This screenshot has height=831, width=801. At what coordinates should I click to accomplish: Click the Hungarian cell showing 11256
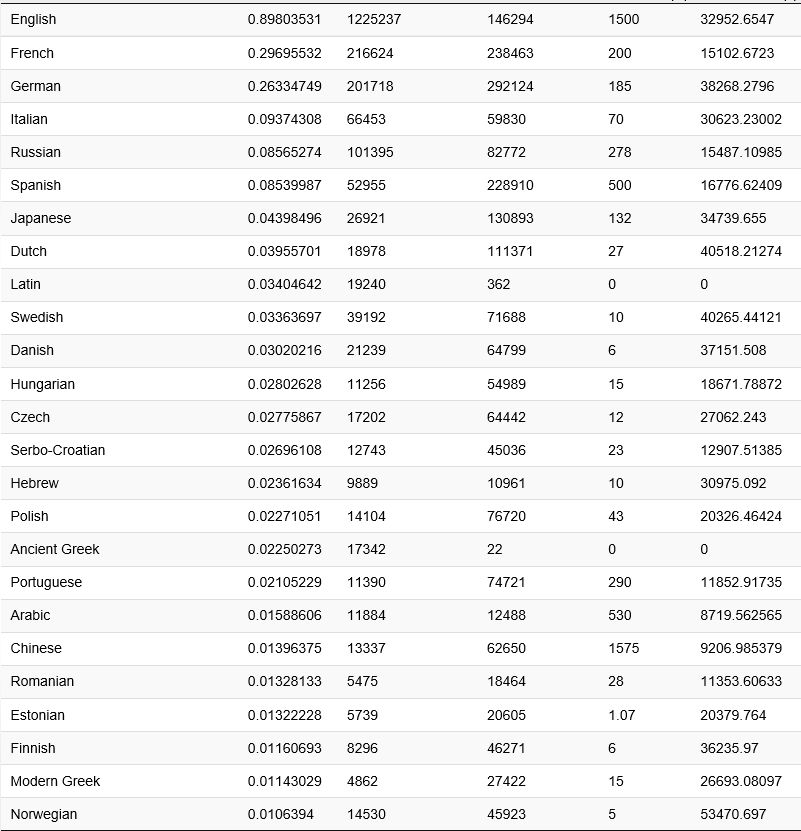click(366, 384)
